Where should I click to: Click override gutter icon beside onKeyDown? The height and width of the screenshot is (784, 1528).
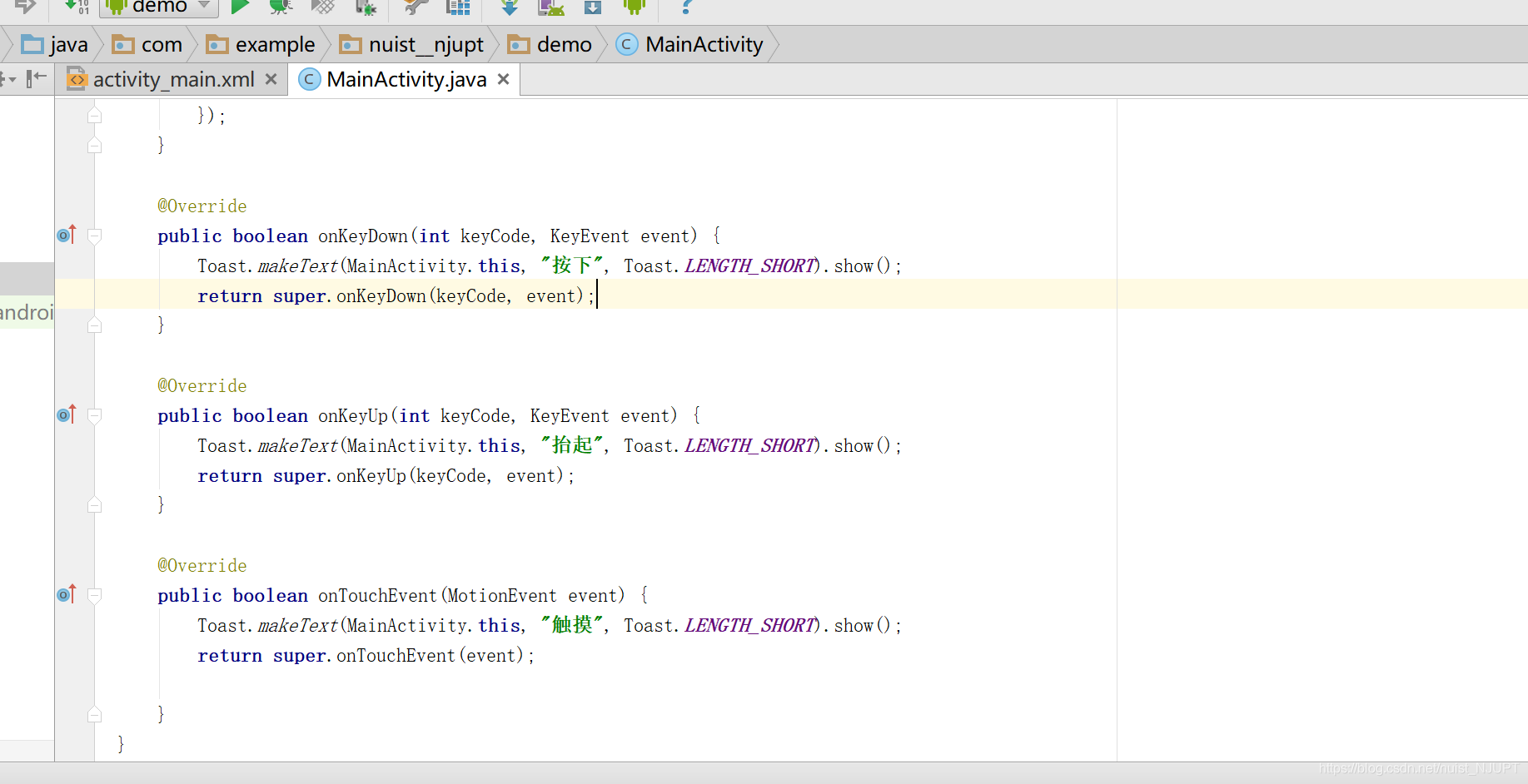(67, 235)
